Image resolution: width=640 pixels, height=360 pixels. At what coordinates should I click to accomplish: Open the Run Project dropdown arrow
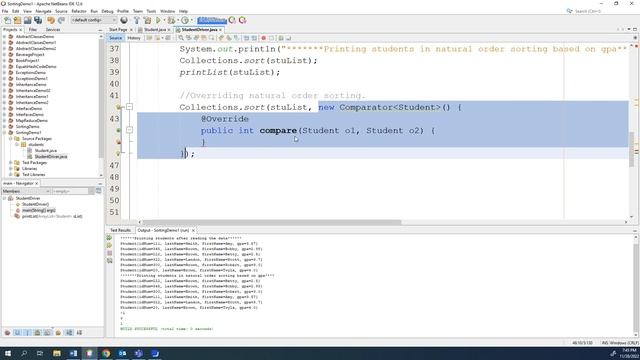[x=164, y=20]
